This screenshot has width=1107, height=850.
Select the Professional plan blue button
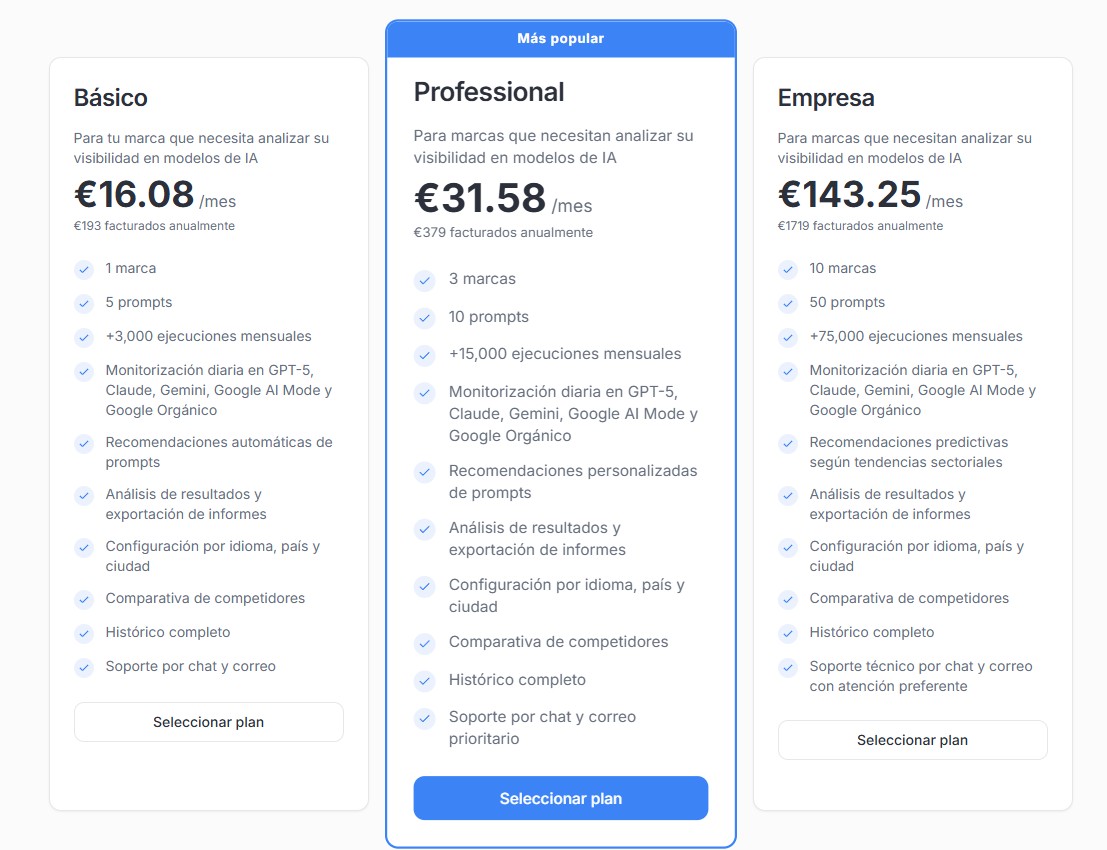pyautogui.click(x=560, y=798)
